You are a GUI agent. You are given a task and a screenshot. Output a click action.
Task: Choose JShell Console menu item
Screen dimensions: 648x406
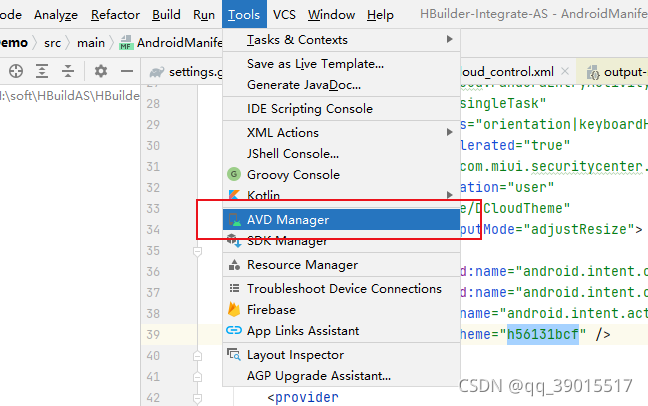341,154
